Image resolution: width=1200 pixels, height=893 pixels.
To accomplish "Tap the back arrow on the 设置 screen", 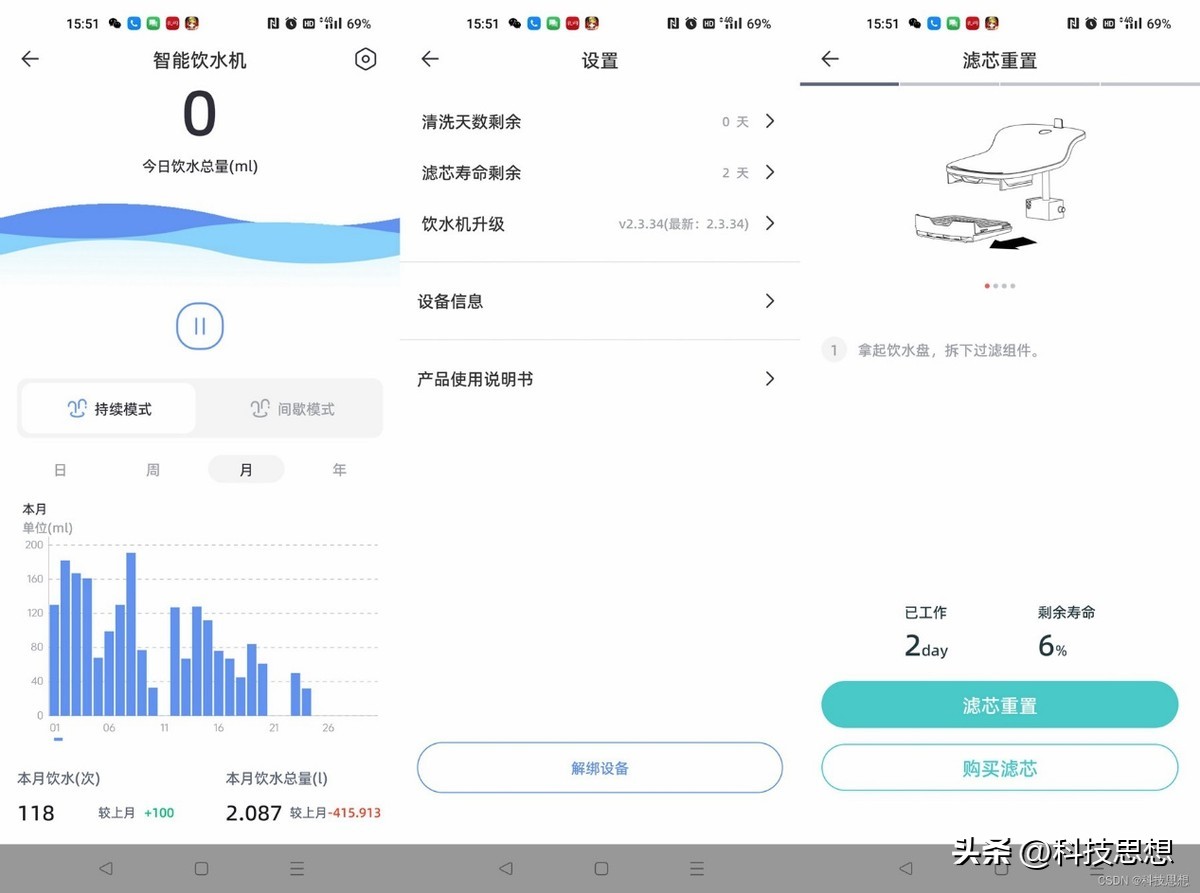I will click(429, 59).
